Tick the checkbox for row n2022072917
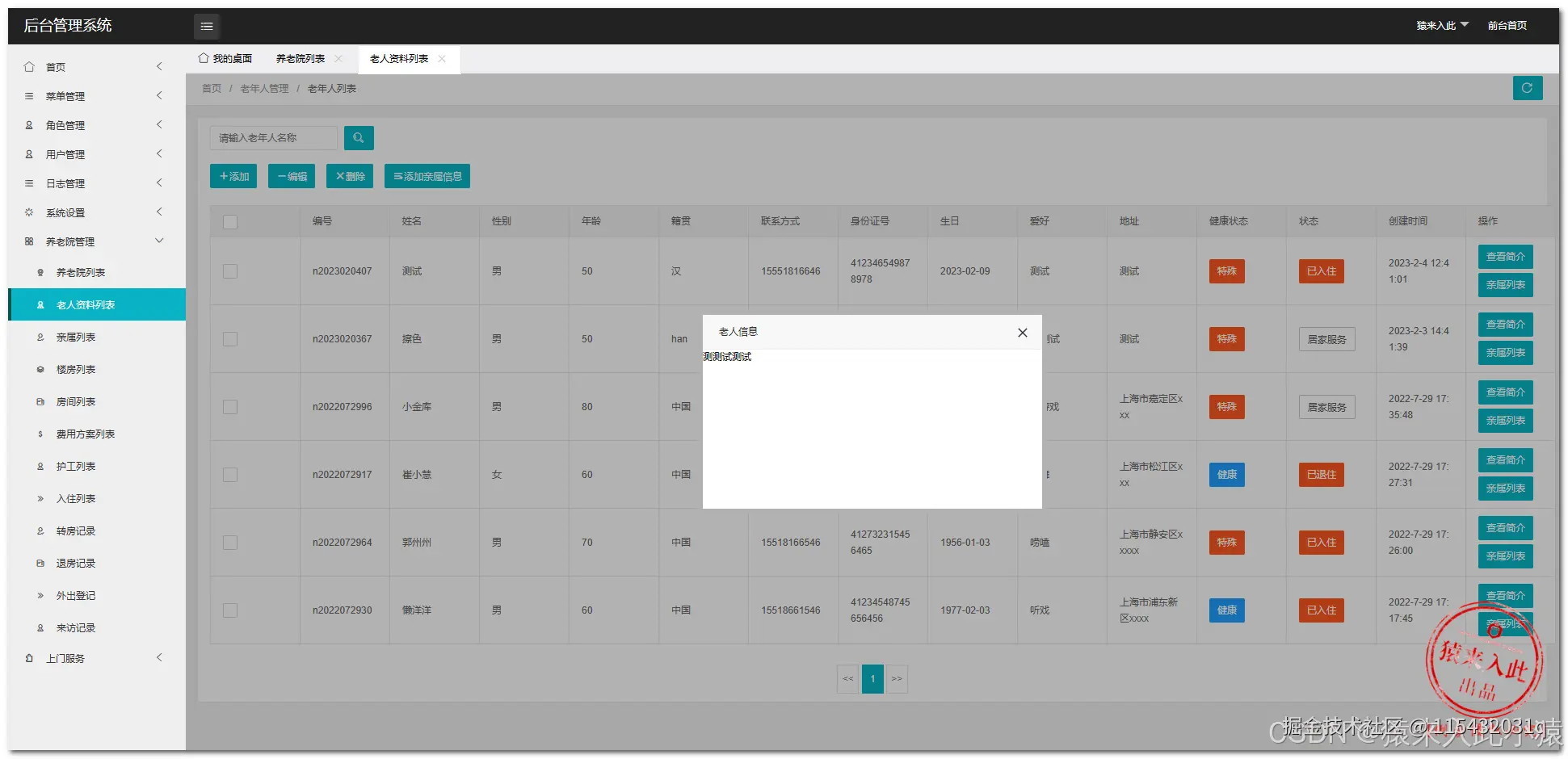The image size is (1568, 759). coord(230,475)
